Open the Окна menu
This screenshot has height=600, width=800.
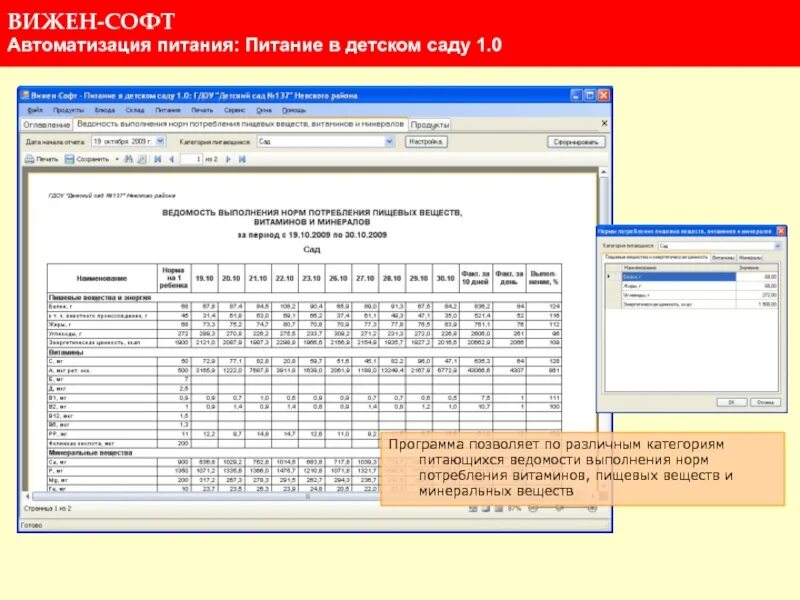click(x=264, y=110)
